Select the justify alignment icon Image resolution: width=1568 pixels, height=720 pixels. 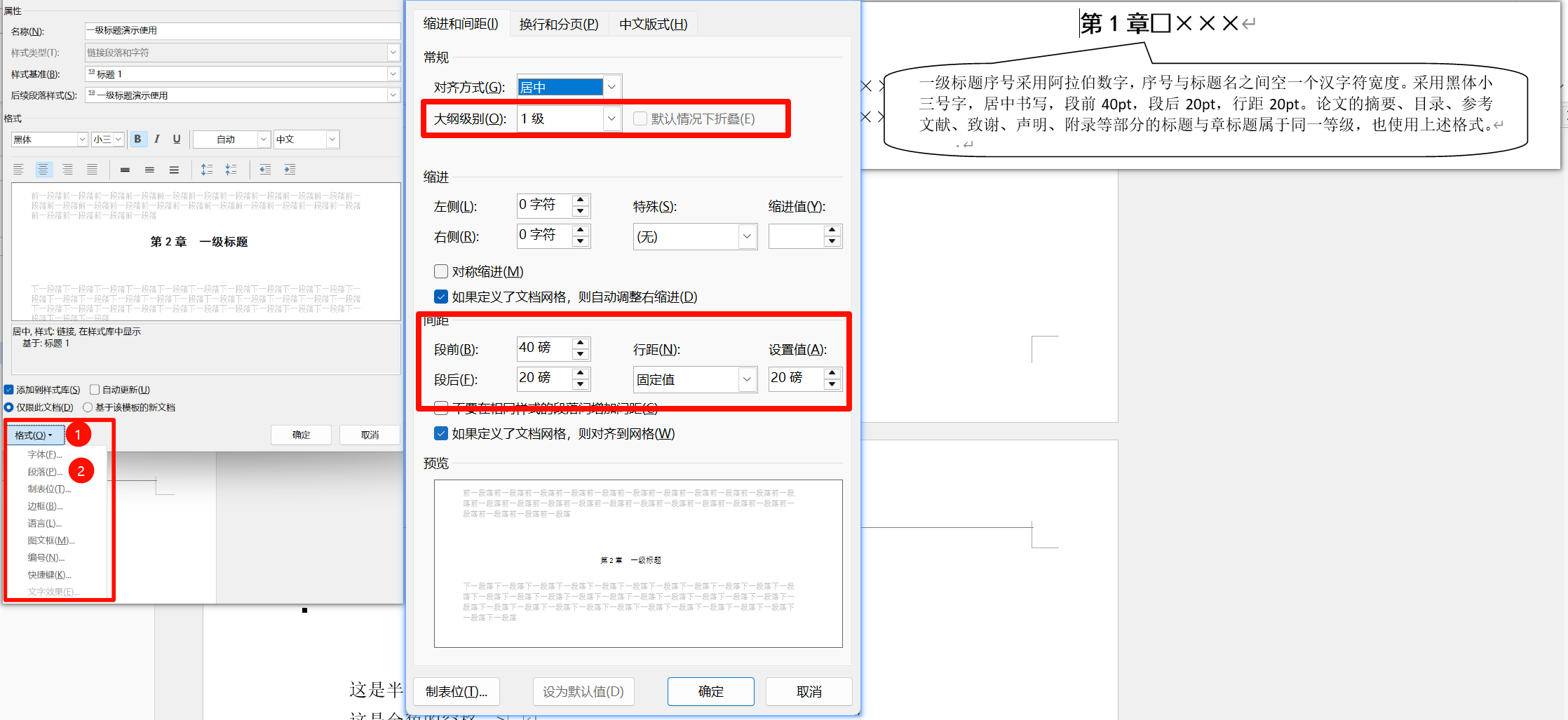(92, 170)
